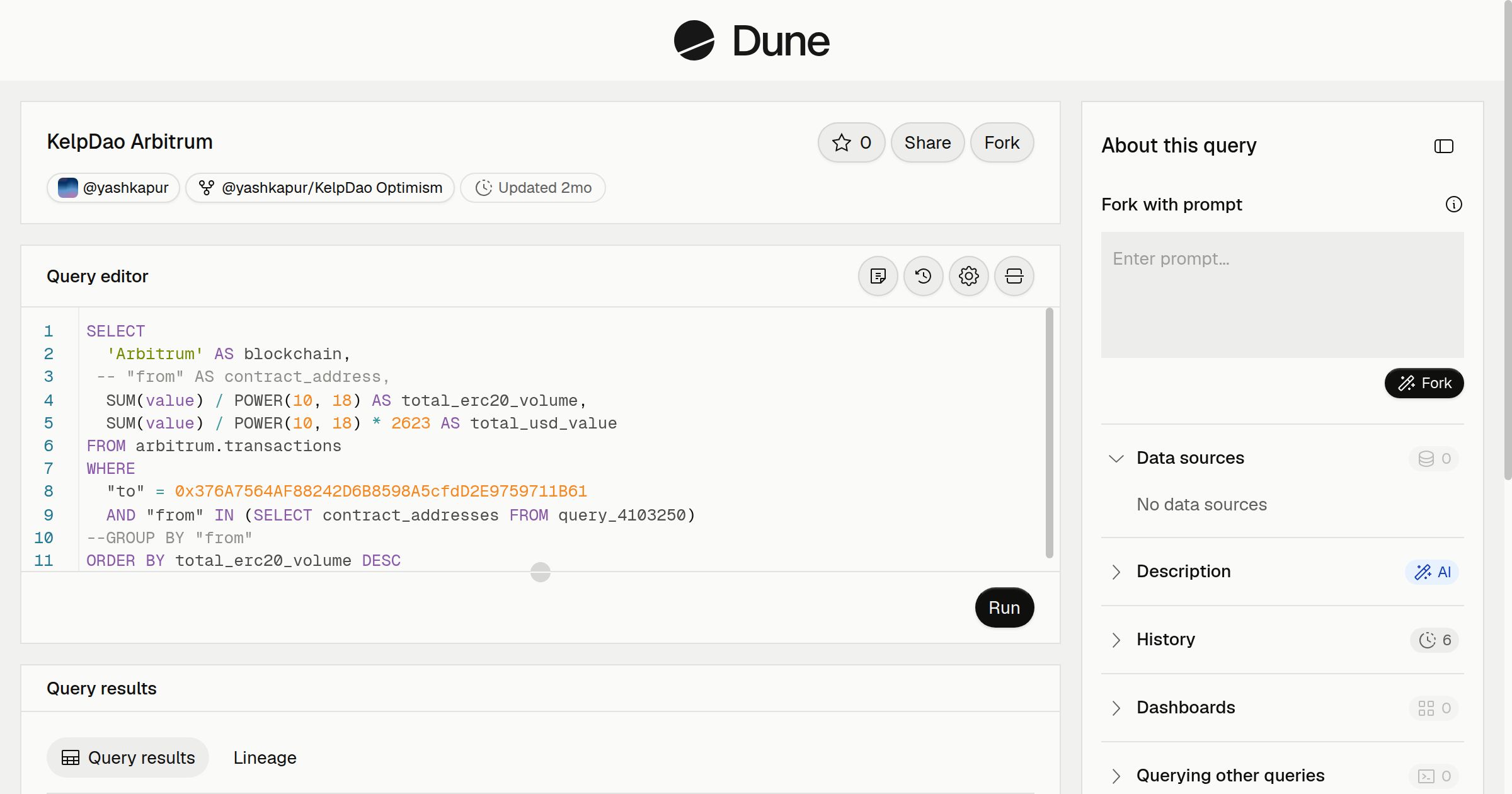Open the query version history icon
This screenshot has width=1512, height=794.
tap(923, 276)
